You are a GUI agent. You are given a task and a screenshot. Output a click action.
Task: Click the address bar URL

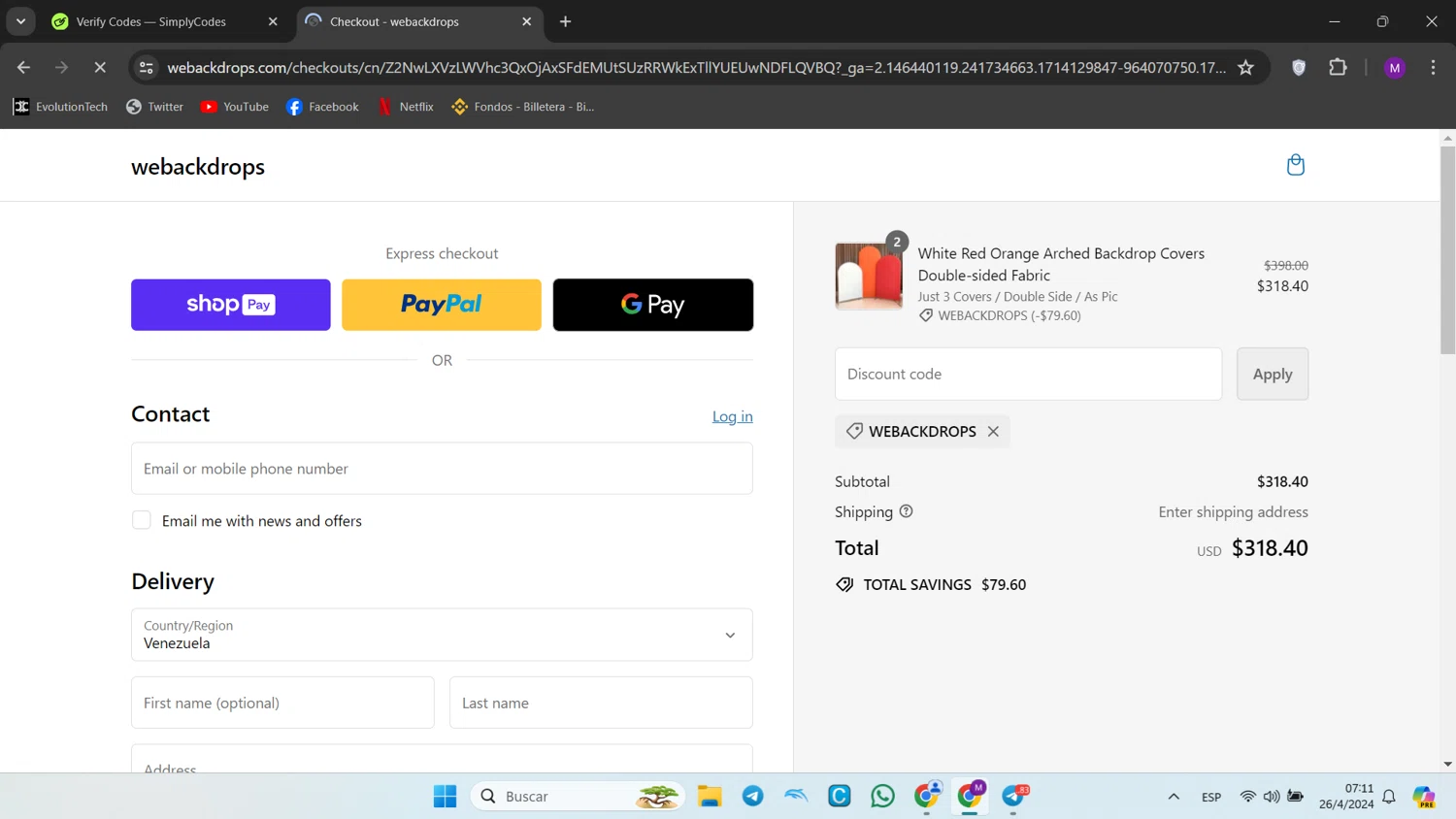(x=696, y=68)
